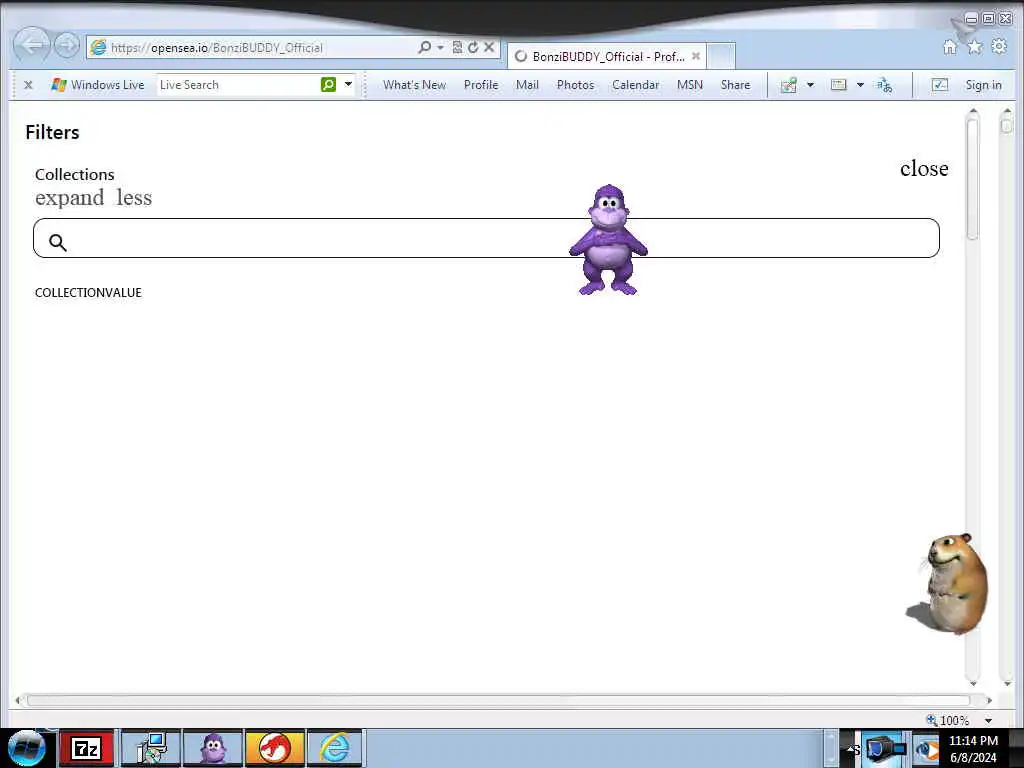The image size is (1024, 768).
Task: Expand the dropdown beside the share picture icon
Action: click(x=810, y=85)
